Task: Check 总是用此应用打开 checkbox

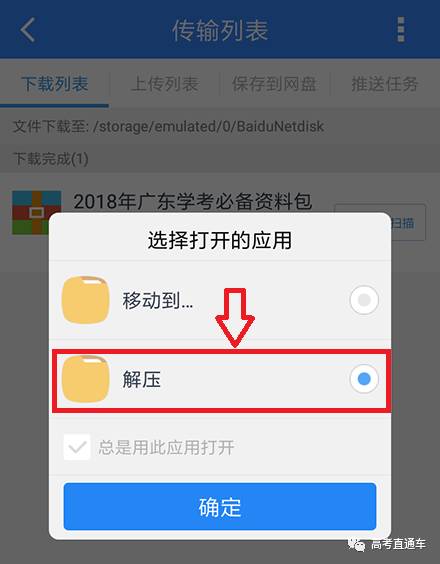Action: tap(77, 447)
